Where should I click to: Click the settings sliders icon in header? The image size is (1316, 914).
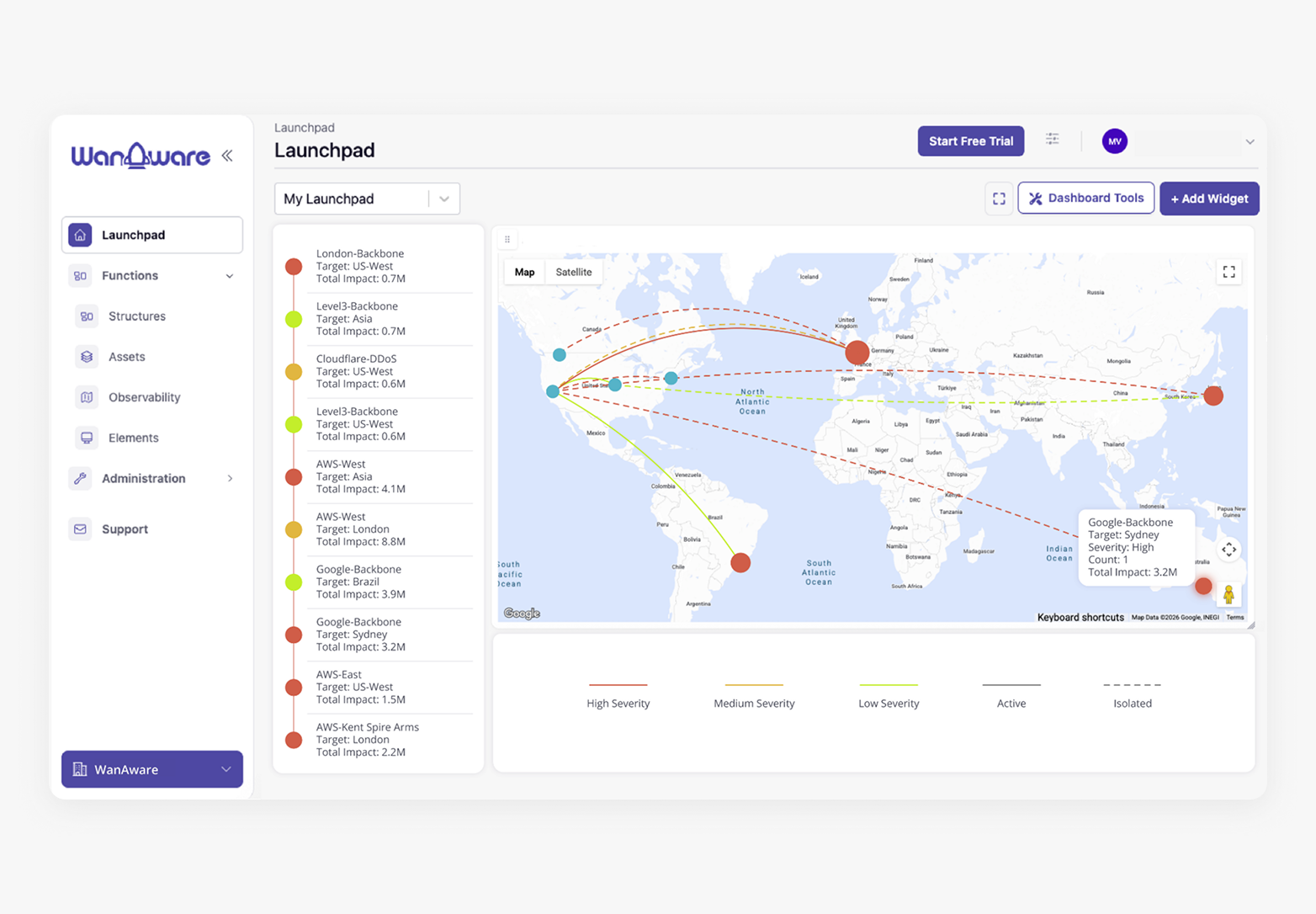pos(1053,139)
